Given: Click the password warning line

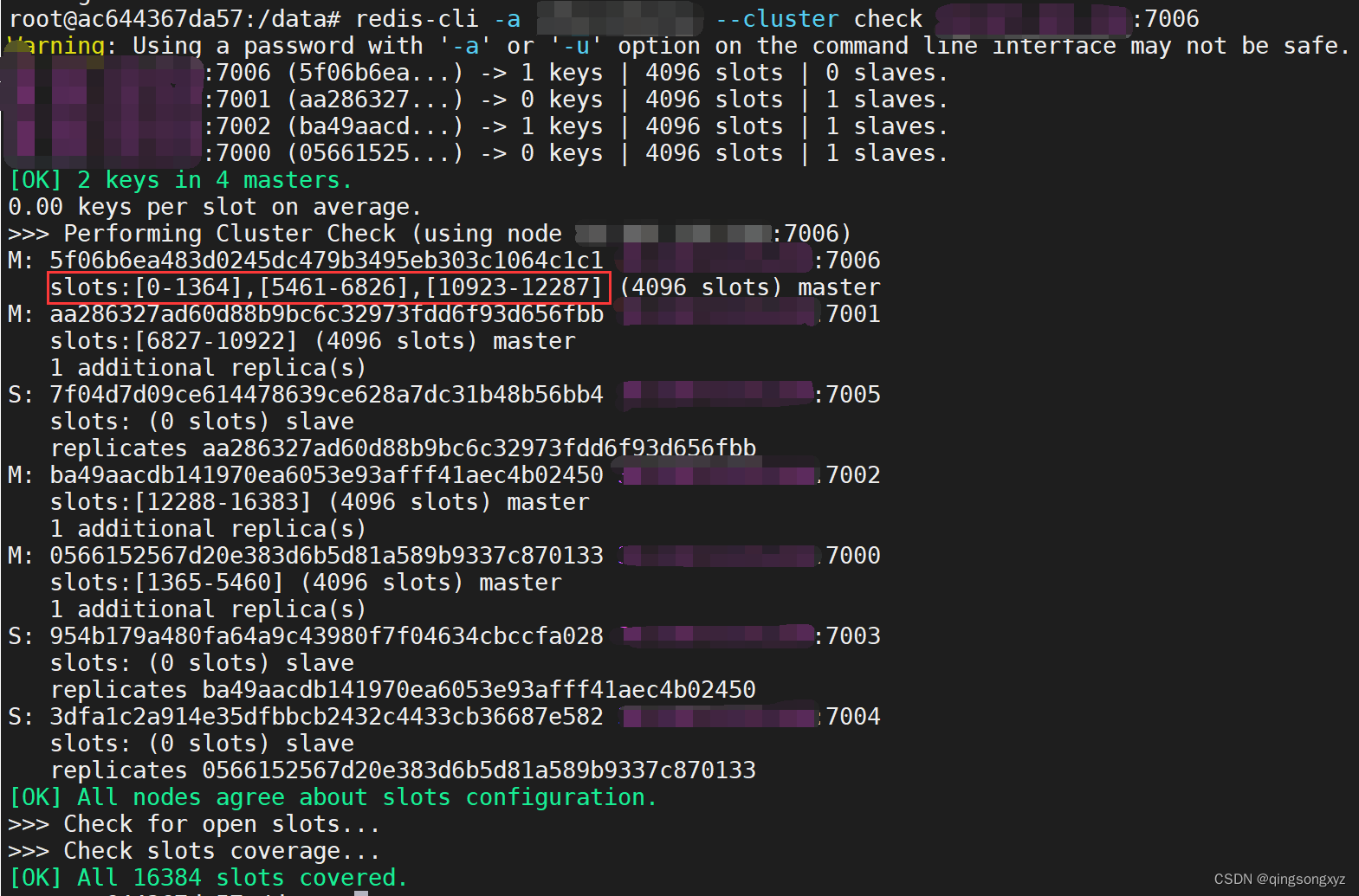Looking at the screenshot, I should pos(679,46).
